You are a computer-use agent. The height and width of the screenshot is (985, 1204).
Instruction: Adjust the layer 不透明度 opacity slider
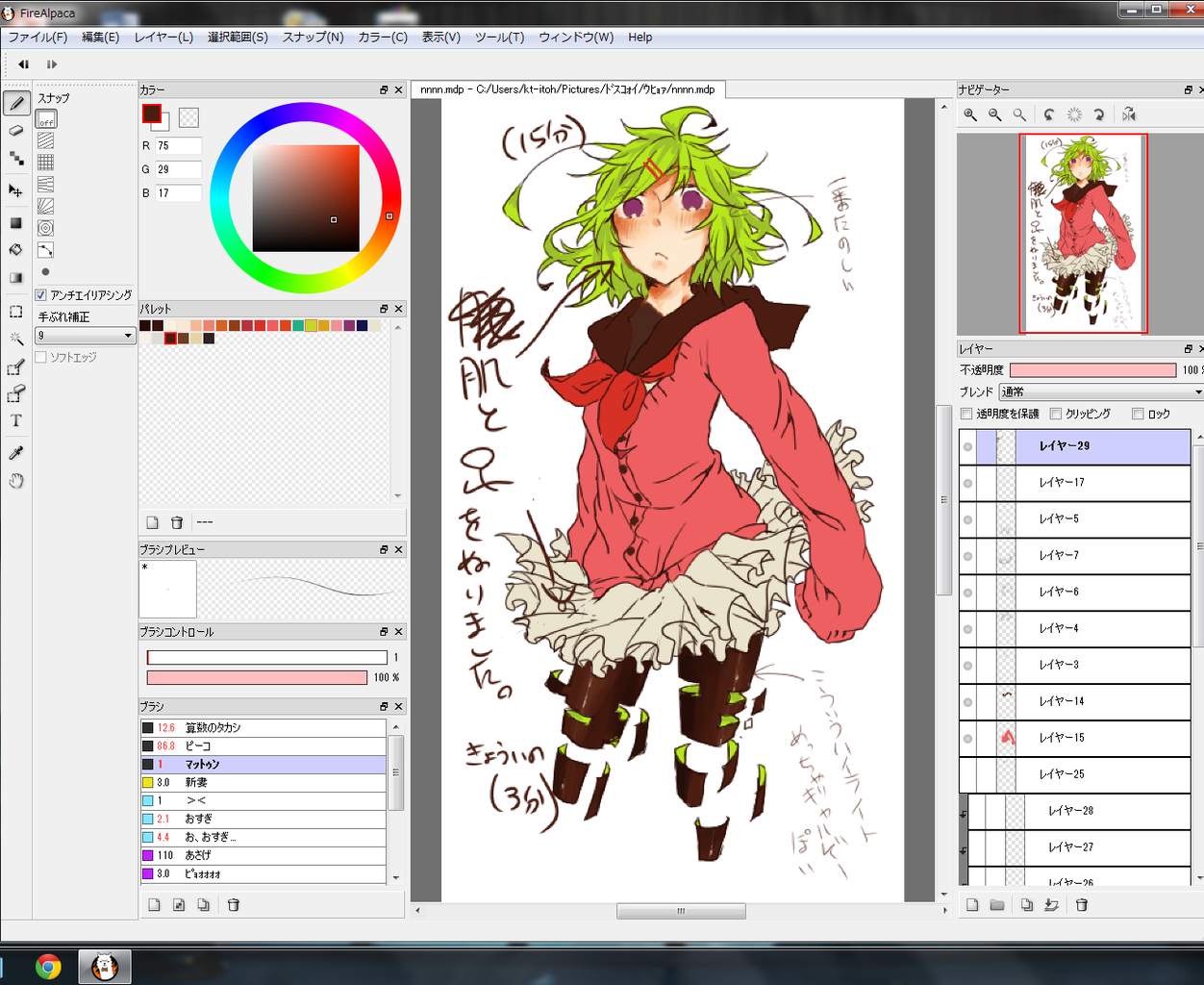point(1092,370)
